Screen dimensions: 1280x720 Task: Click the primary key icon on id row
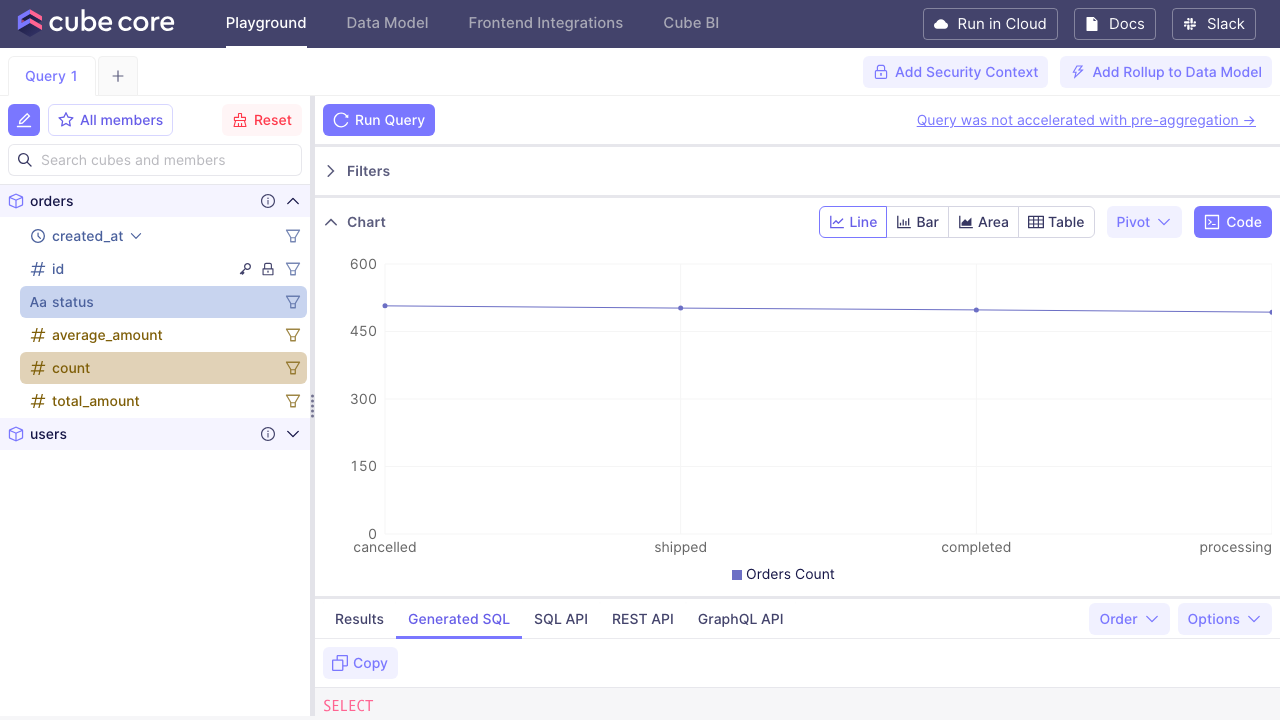(x=245, y=269)
